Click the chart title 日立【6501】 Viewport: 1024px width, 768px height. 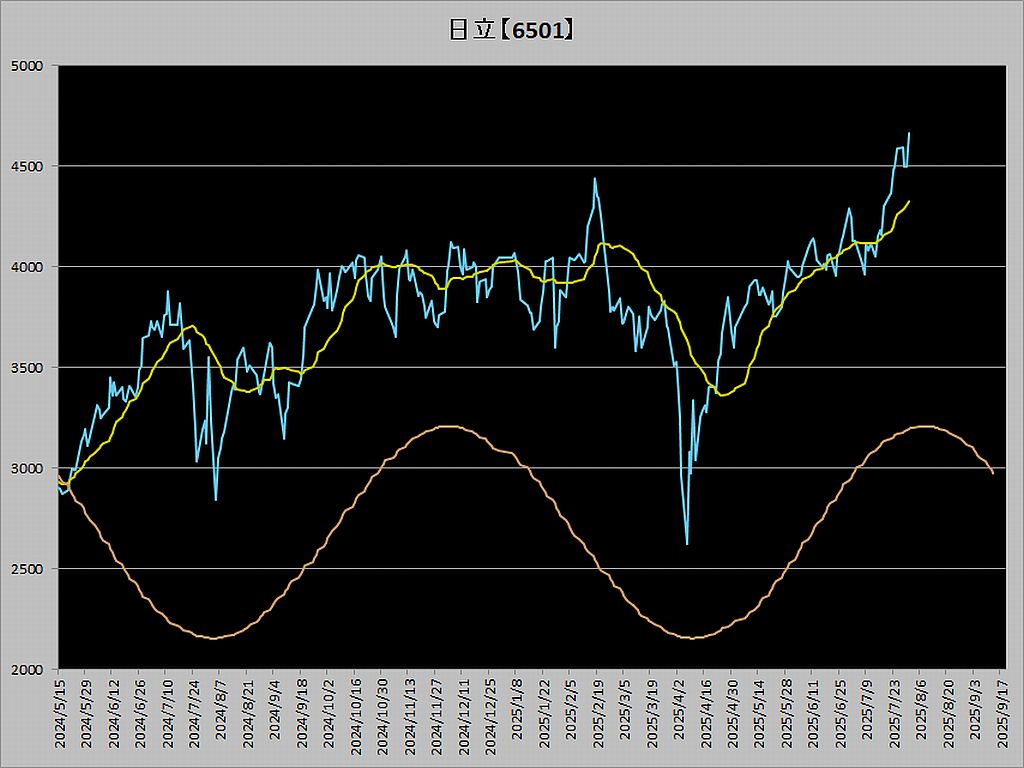[x=511, y=30]
